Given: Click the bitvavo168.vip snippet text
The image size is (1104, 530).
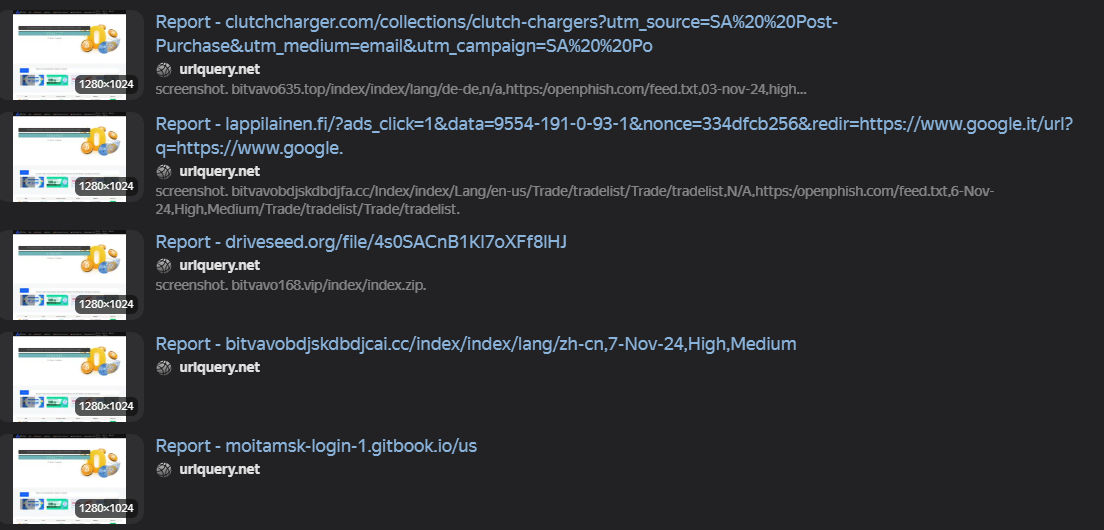Looking at the screenshot, I should click(x=291, y=286).
